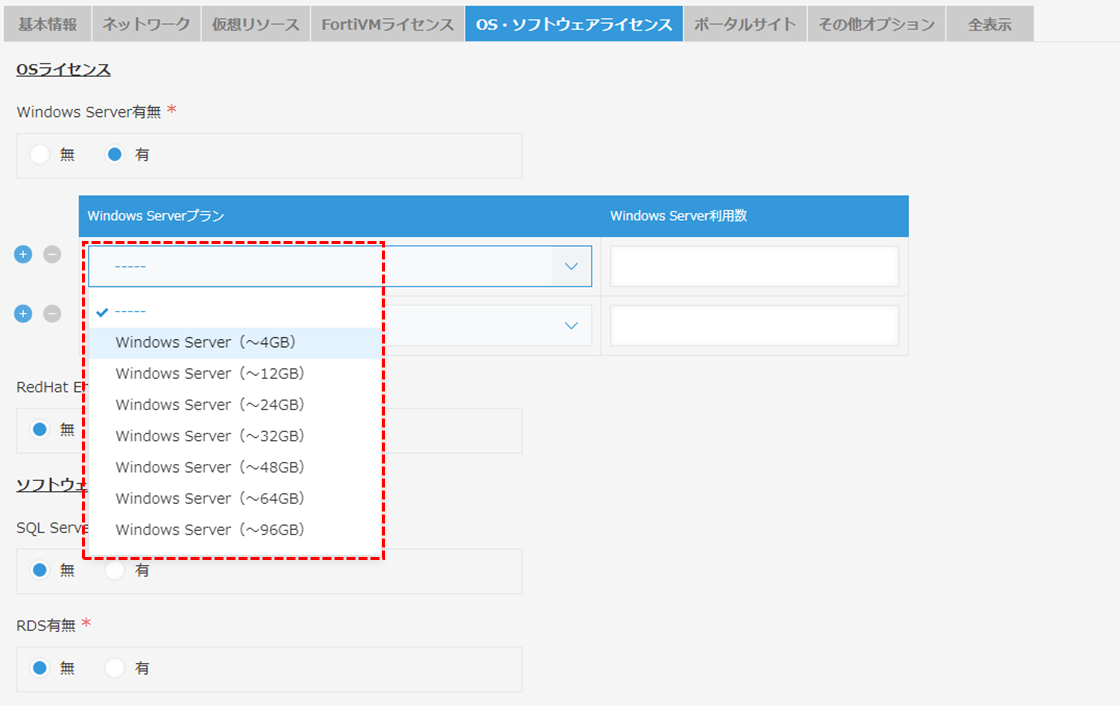Select 無 for SQL Server
The image size is (1120, 706).
click(x=40, y=570)
